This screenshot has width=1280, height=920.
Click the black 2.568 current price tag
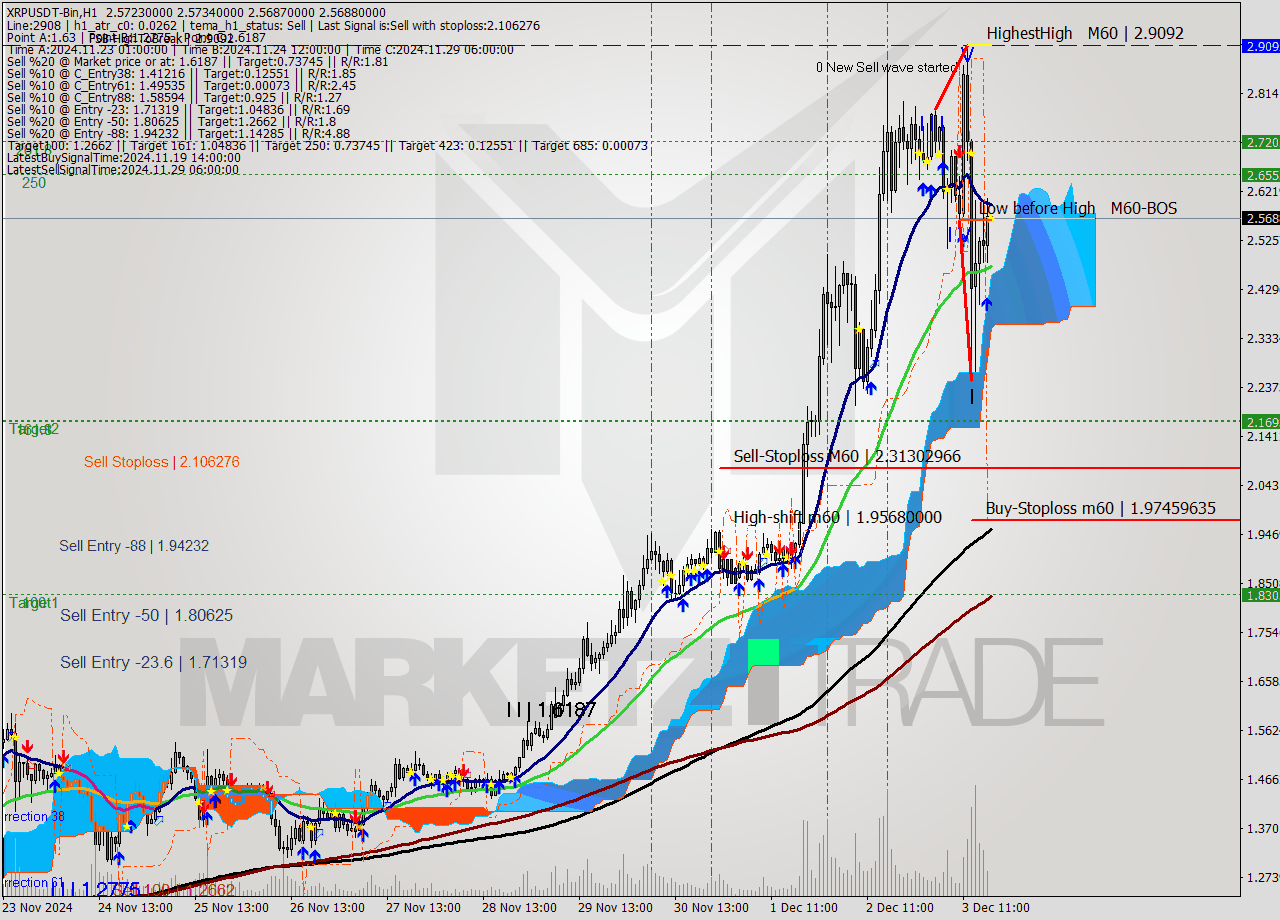tap(1259, 218)
